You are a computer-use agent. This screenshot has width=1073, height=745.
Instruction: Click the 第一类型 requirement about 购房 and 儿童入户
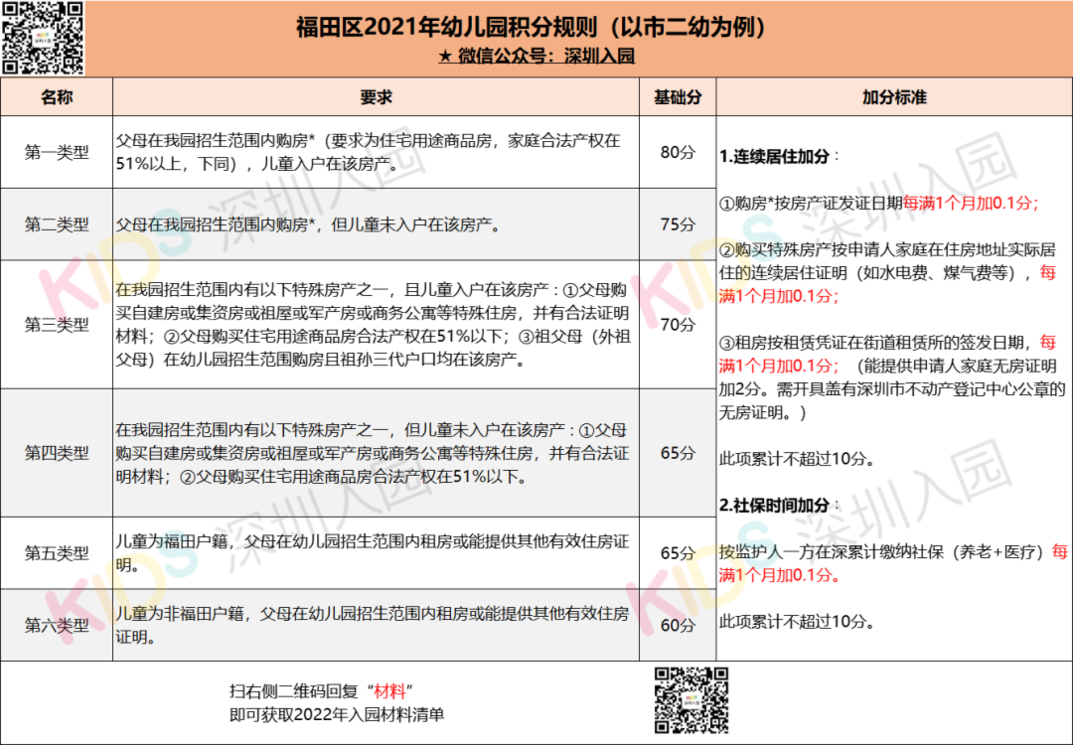[369, 153]
